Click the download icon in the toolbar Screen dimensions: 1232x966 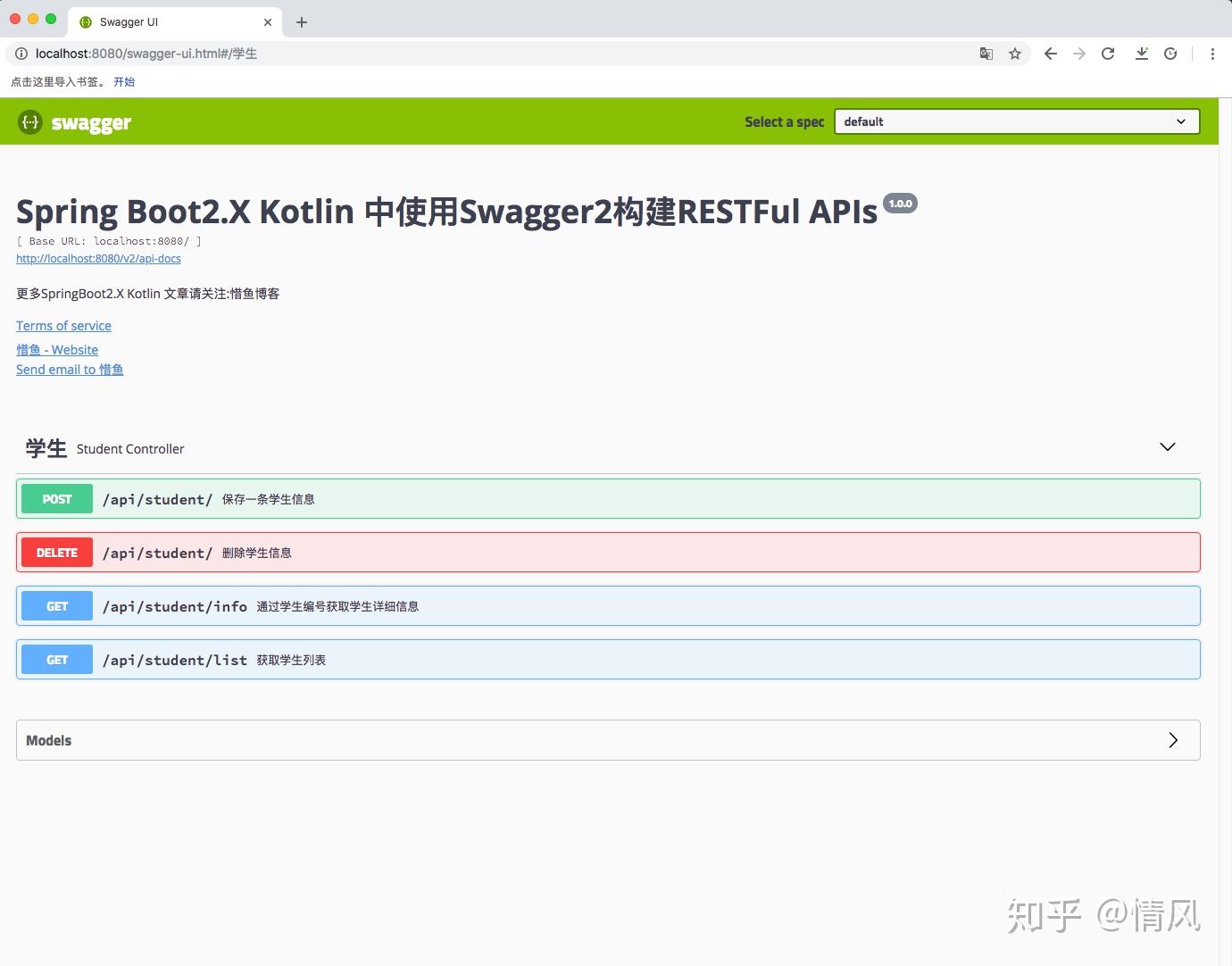[1141, 54]
